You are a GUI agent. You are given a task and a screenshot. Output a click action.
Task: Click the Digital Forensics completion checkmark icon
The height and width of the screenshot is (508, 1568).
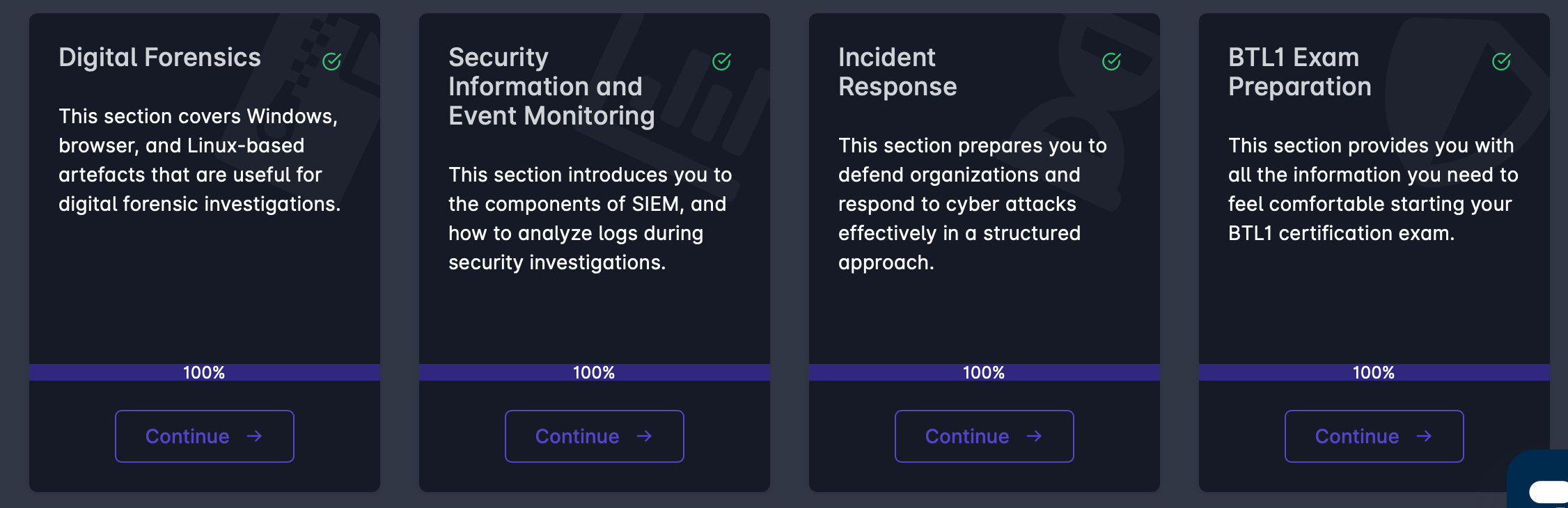point(332,61)
